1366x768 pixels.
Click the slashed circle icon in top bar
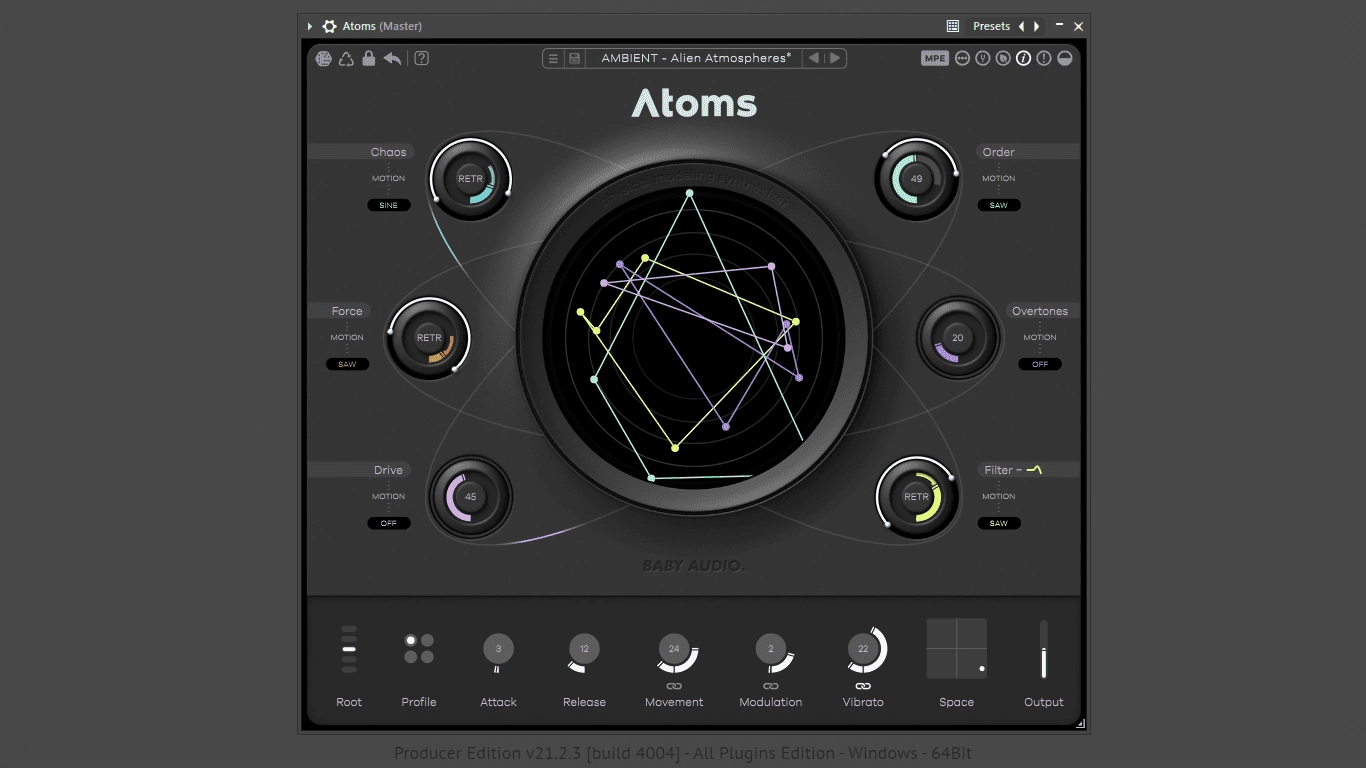pyautogui.click(x=1003, y=58)
